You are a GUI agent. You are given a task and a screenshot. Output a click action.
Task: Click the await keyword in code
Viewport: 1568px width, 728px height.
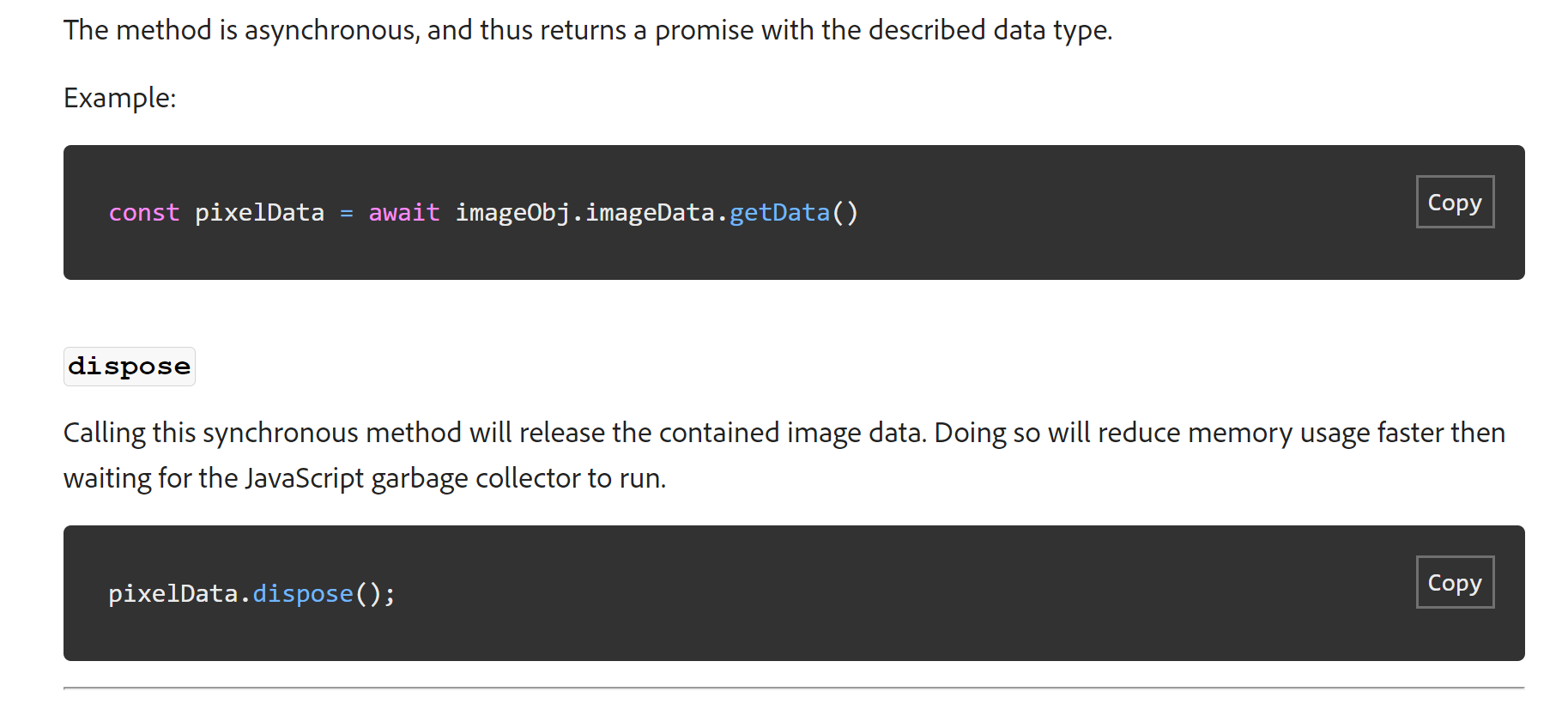click(x=403, y=213)
